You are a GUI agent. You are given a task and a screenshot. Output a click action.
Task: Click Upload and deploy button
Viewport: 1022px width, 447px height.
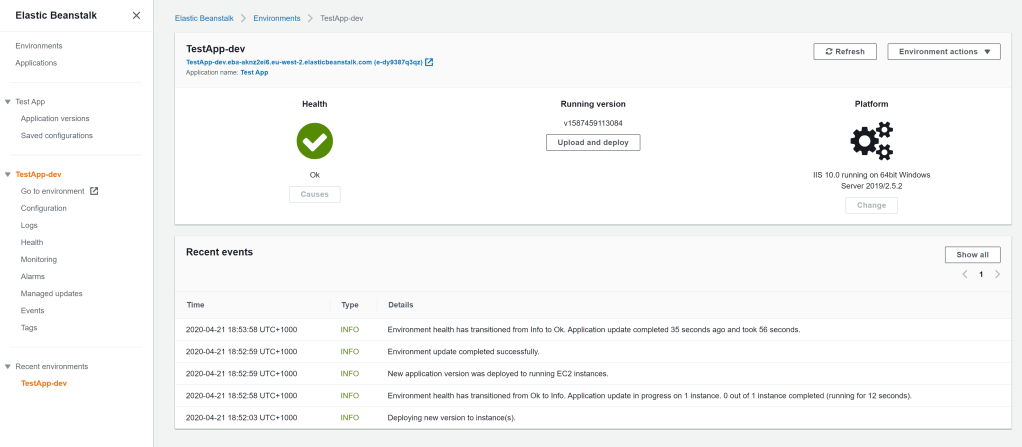click(x=593, y=143)
